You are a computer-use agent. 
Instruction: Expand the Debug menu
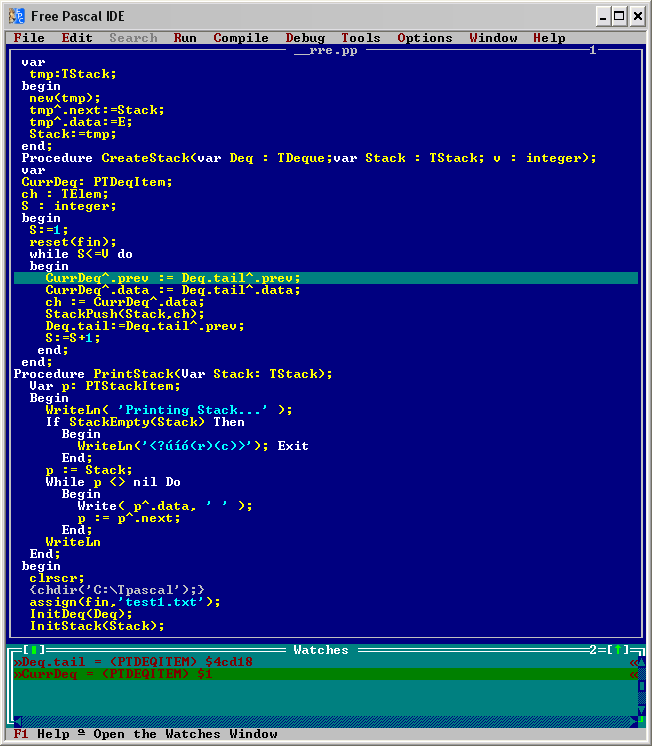pyautogui.click(x=305, y=38)
